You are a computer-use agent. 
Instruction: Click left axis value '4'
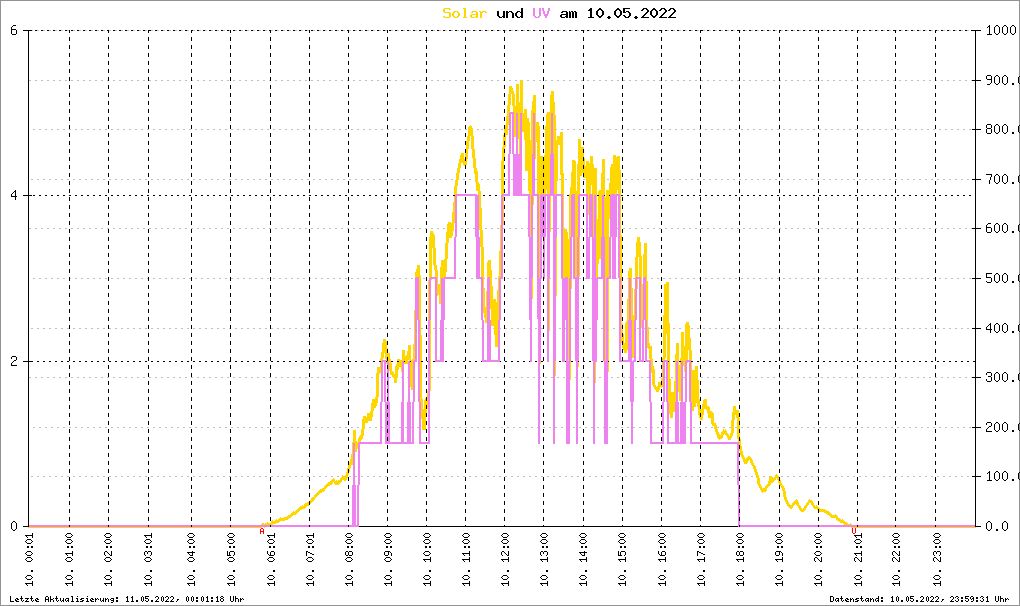pyautogui.click(x=14, y=195)
